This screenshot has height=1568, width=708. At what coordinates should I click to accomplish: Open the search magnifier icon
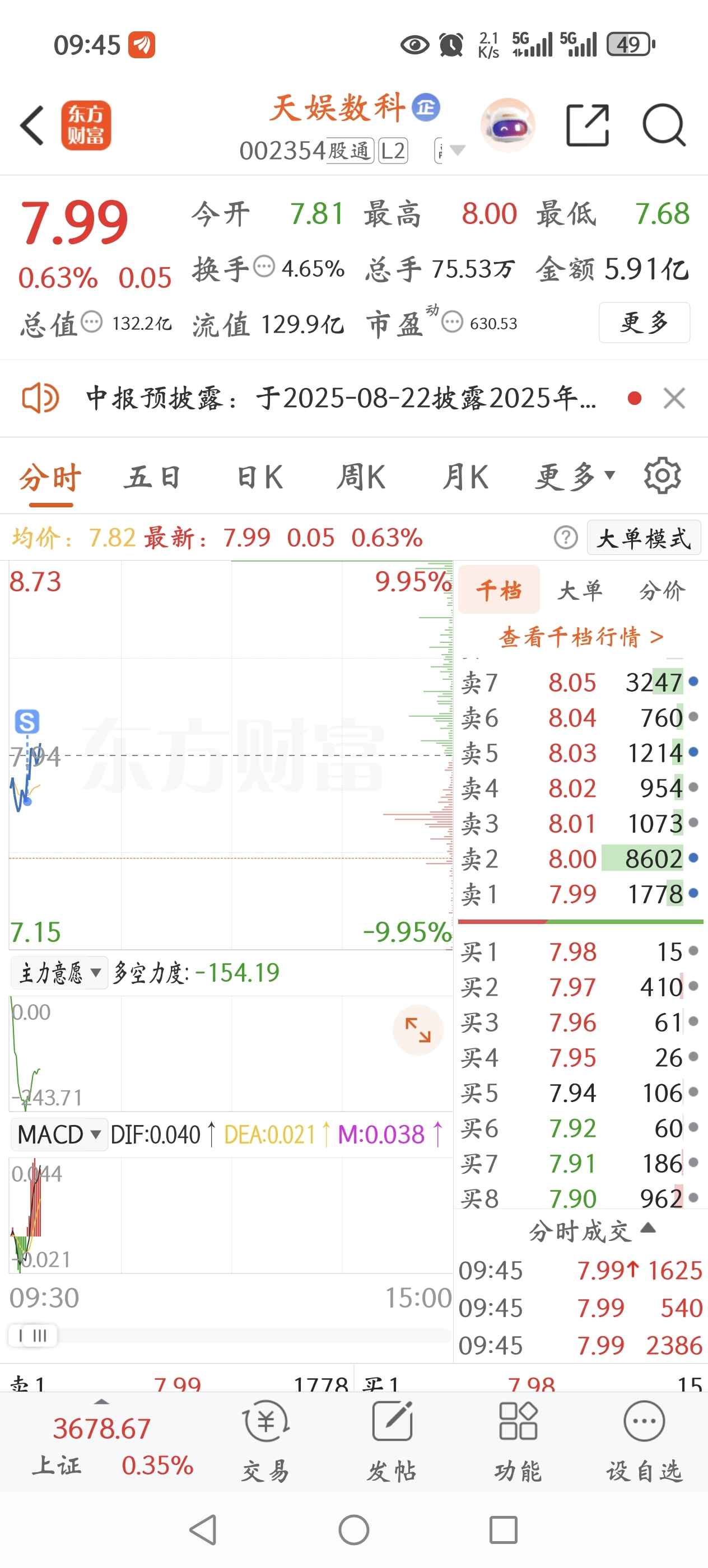pyautogui.click(x=664, y=125)
